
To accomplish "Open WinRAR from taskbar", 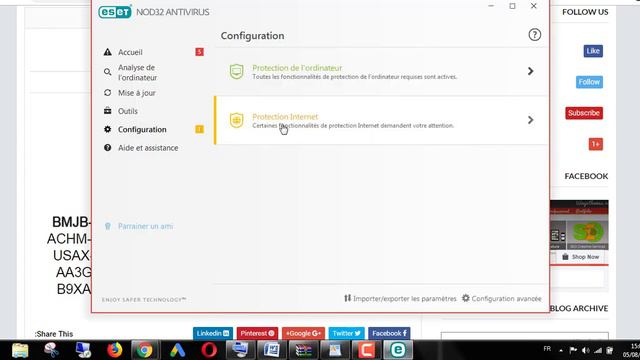I will pos(303,350).
